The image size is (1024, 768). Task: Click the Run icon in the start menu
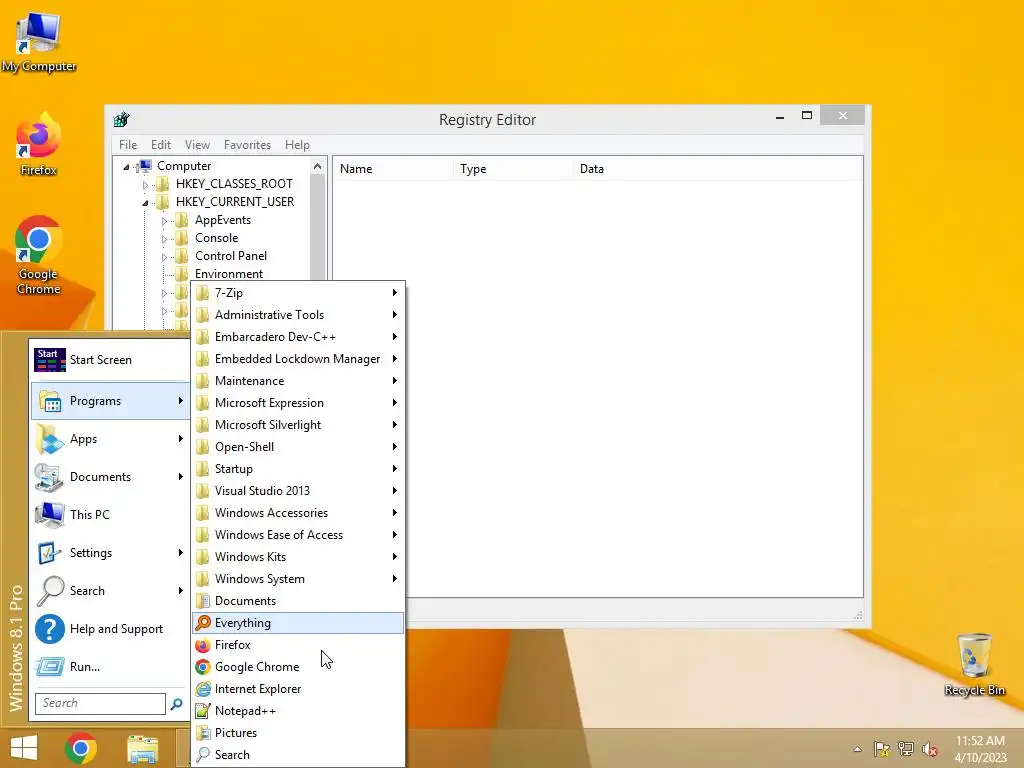pyautogui.click(x=50, y=667)
